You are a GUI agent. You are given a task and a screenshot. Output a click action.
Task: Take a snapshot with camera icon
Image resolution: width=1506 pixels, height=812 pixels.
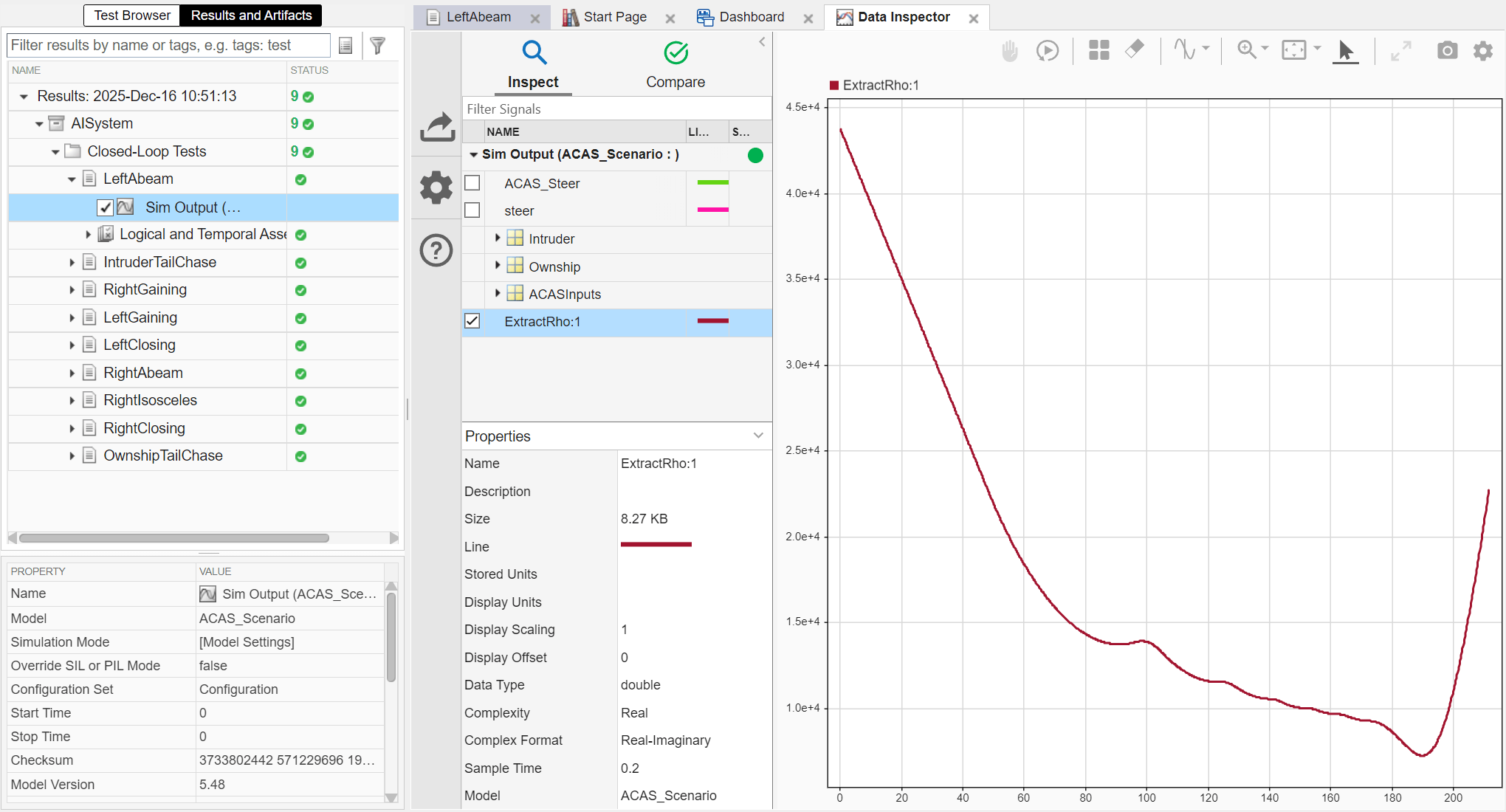click(1447, 50)
